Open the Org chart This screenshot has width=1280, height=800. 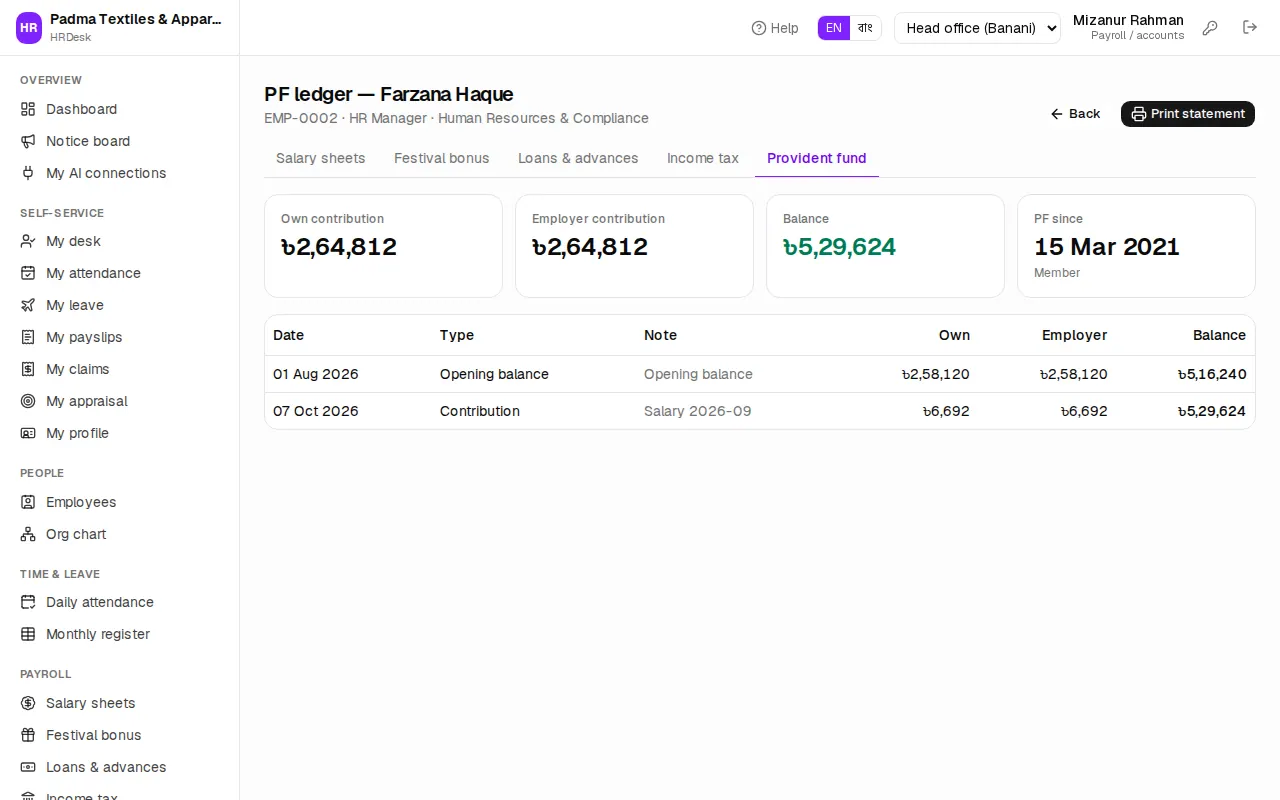click(x=120, y=534)
